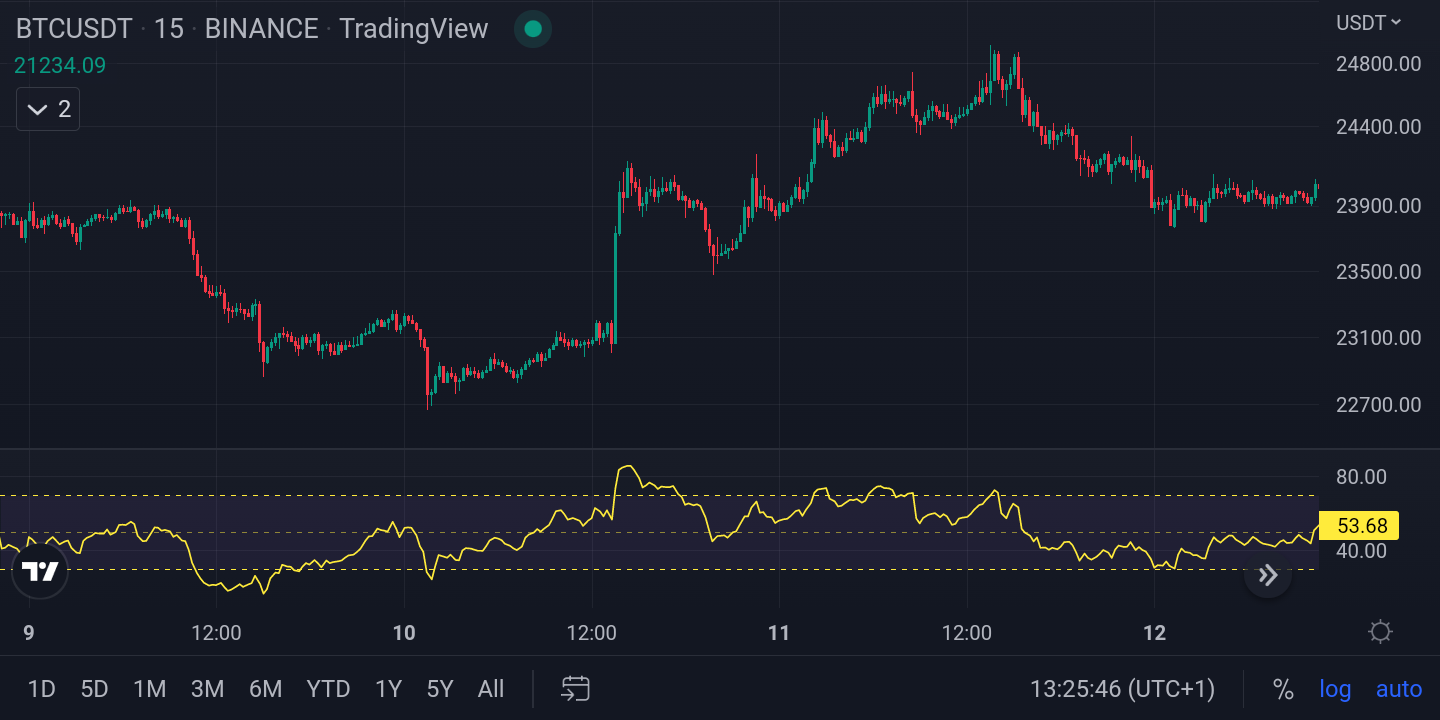This screenshot has width=1440, height=720.
Task: Click the 5Y range button
Action: pyautogui.click(x=439, y=689)
